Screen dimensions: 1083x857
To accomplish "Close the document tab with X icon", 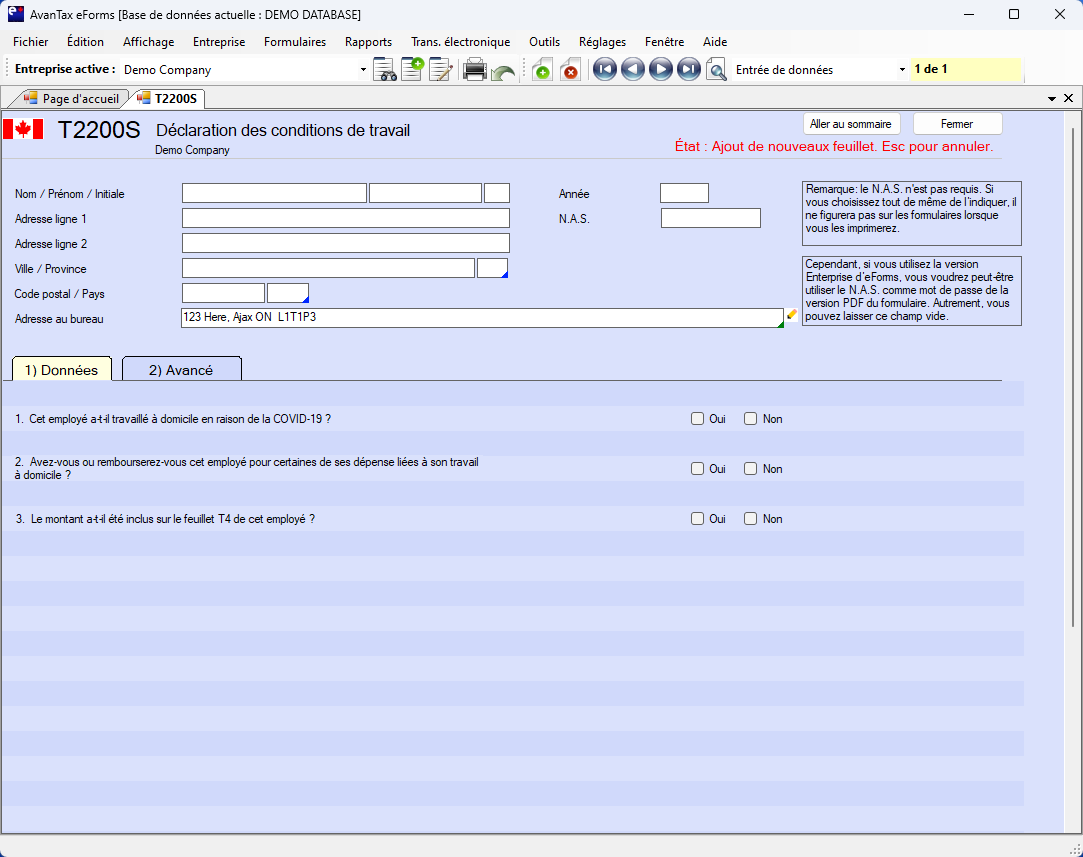I will click(1068, 98).
